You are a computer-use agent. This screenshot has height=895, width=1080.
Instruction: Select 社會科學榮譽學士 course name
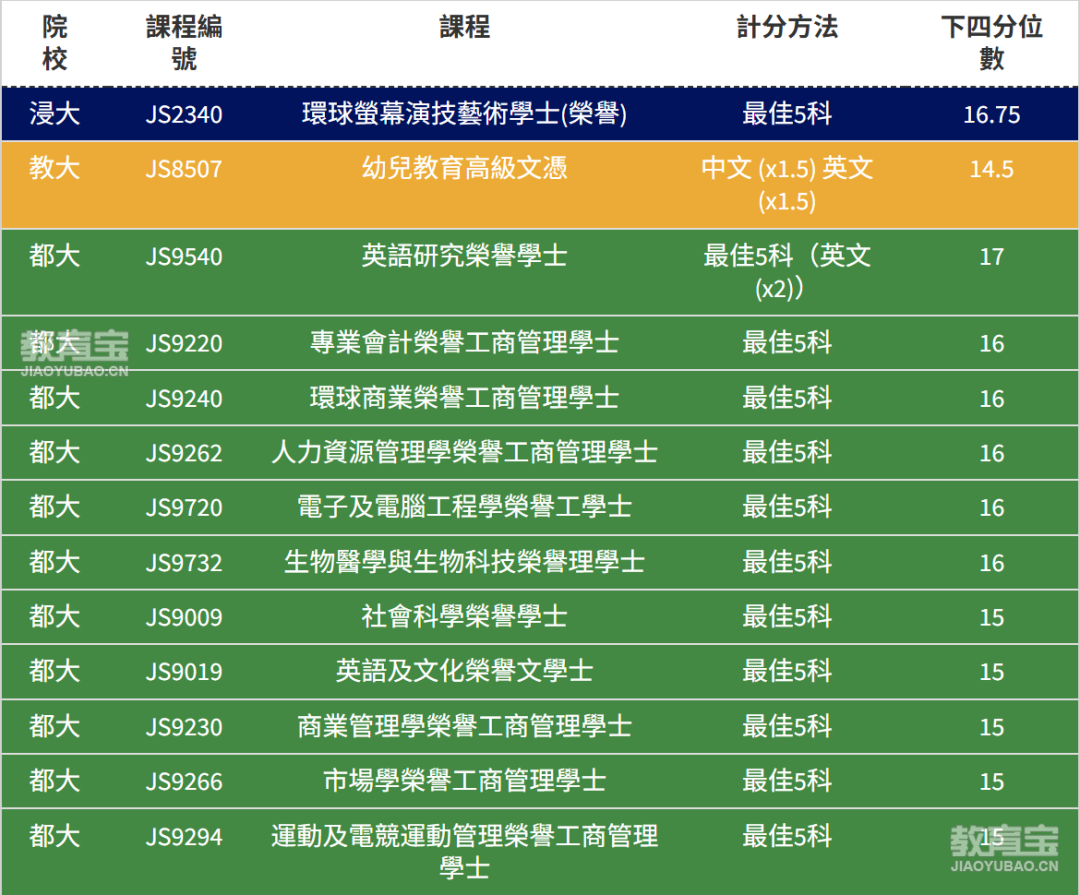[464, 616]
